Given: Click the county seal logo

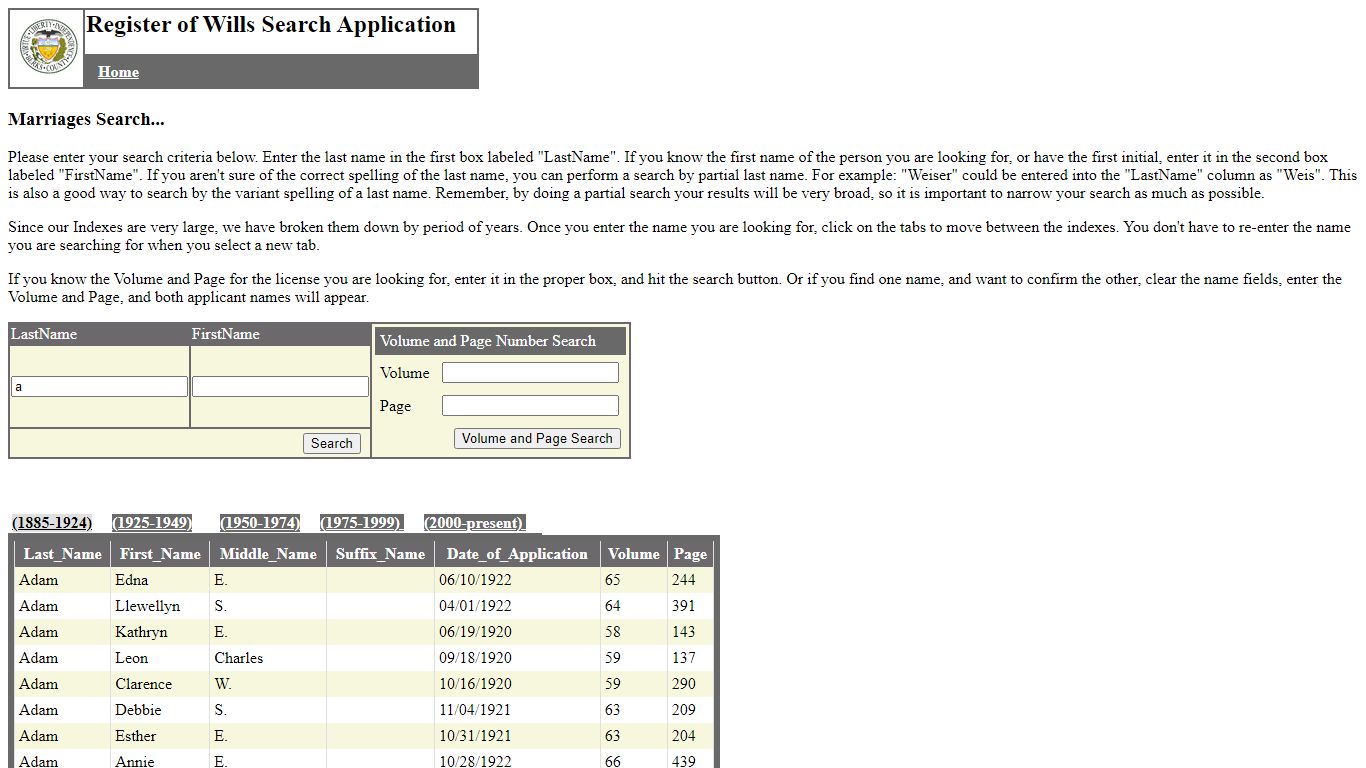Looking at the screenshot, I should point(47,48).
